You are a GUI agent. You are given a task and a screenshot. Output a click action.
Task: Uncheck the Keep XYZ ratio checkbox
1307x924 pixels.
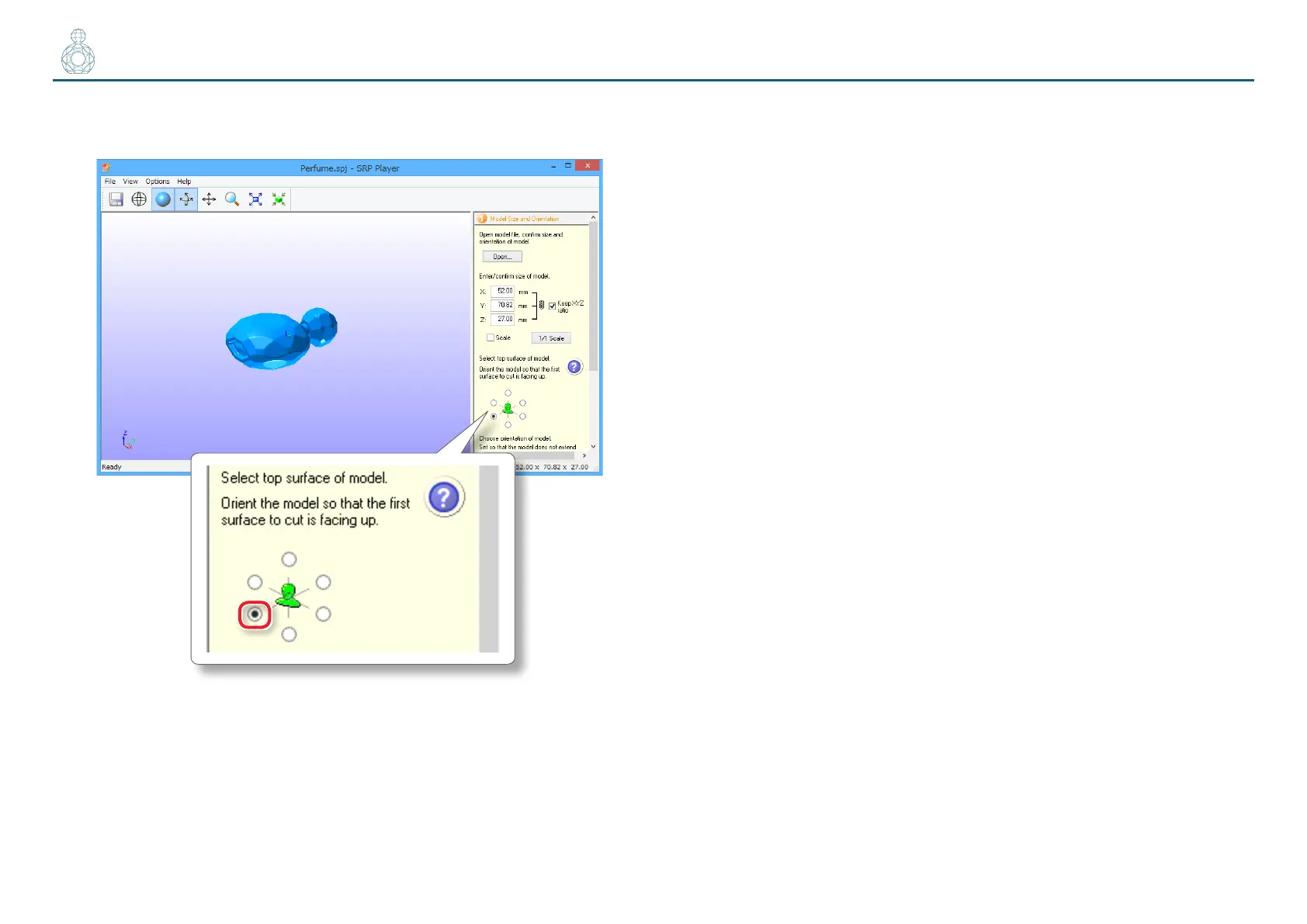coord(553,306)
